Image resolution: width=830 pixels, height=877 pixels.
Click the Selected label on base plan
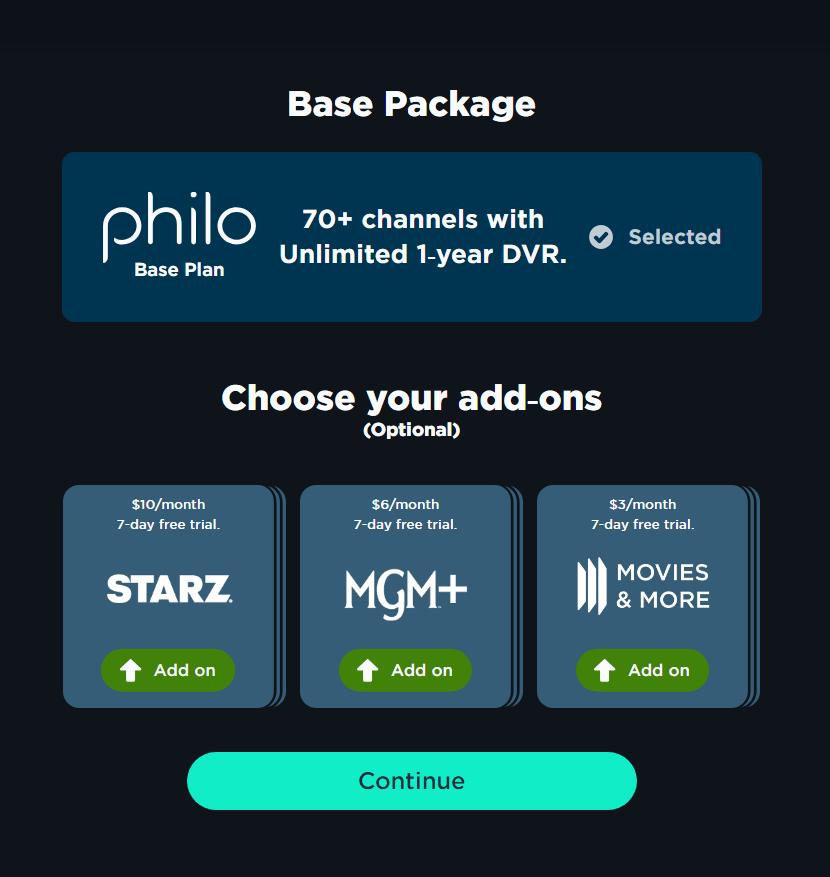click(x=675, y=237)
